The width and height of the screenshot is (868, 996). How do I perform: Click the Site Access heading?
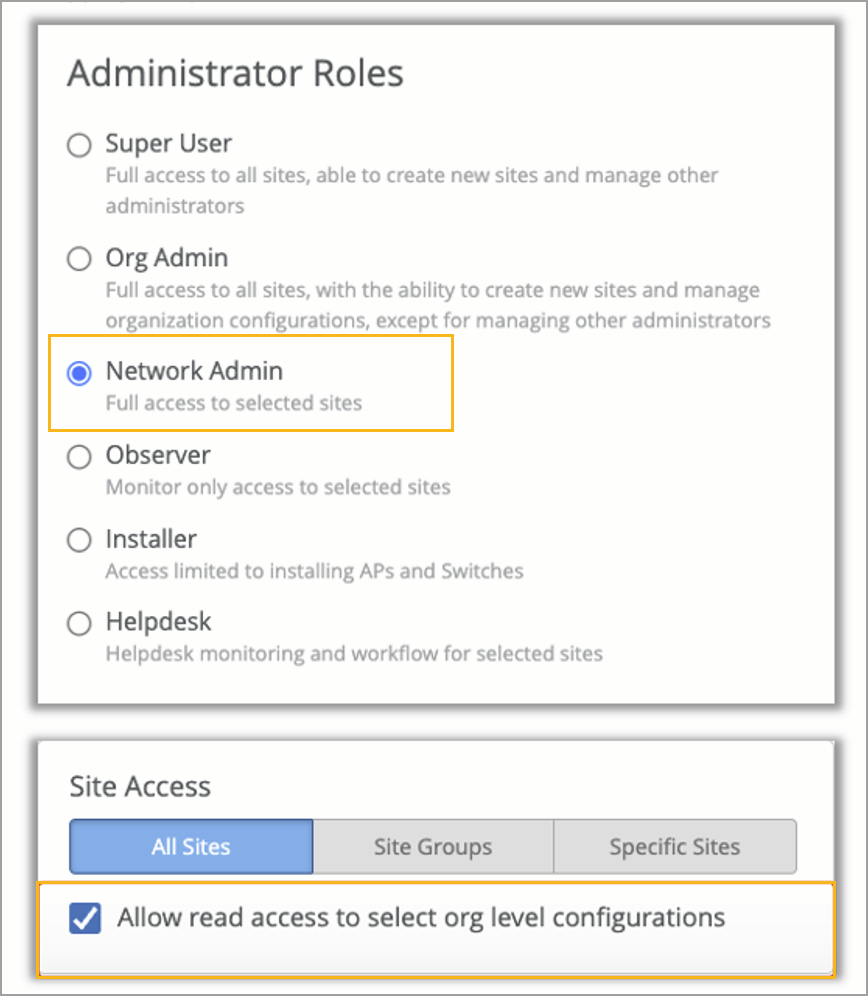click(140, 787)
